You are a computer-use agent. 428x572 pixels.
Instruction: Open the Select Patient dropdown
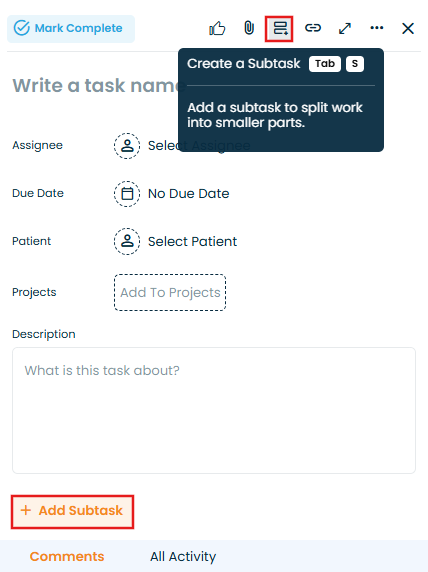point(192,241)
